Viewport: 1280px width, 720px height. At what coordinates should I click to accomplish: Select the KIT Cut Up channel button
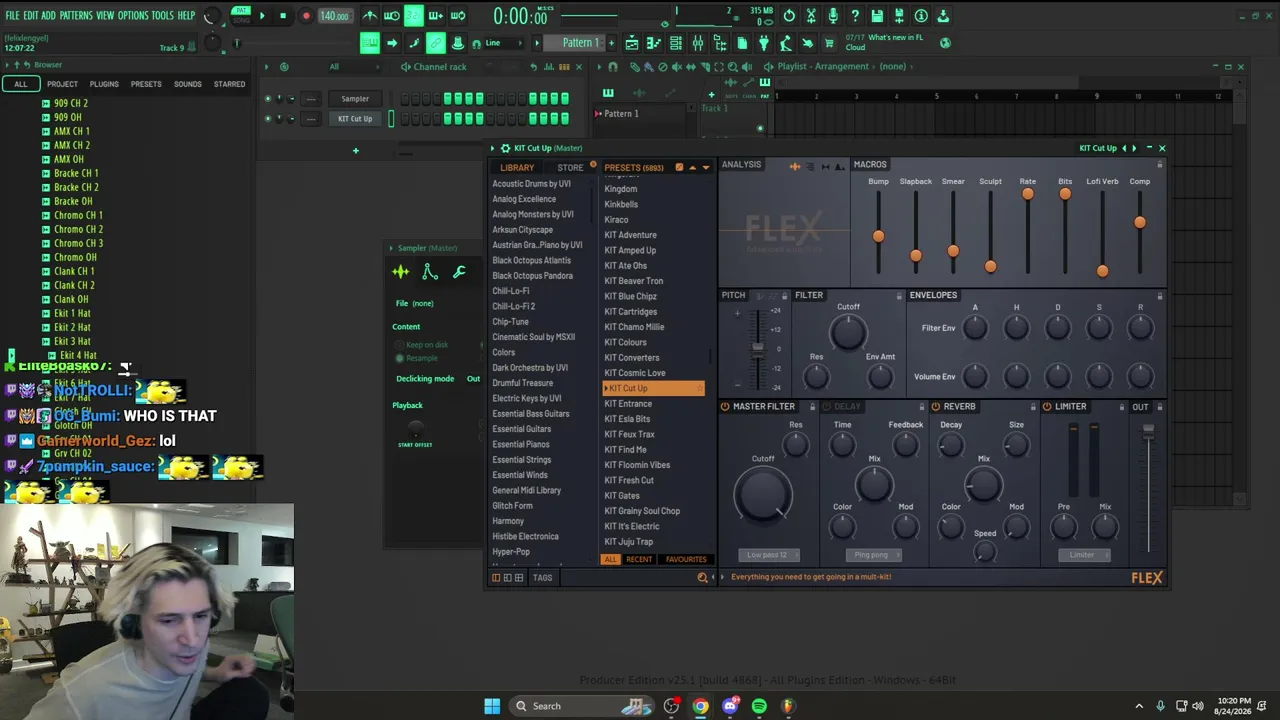click(355, 119)
